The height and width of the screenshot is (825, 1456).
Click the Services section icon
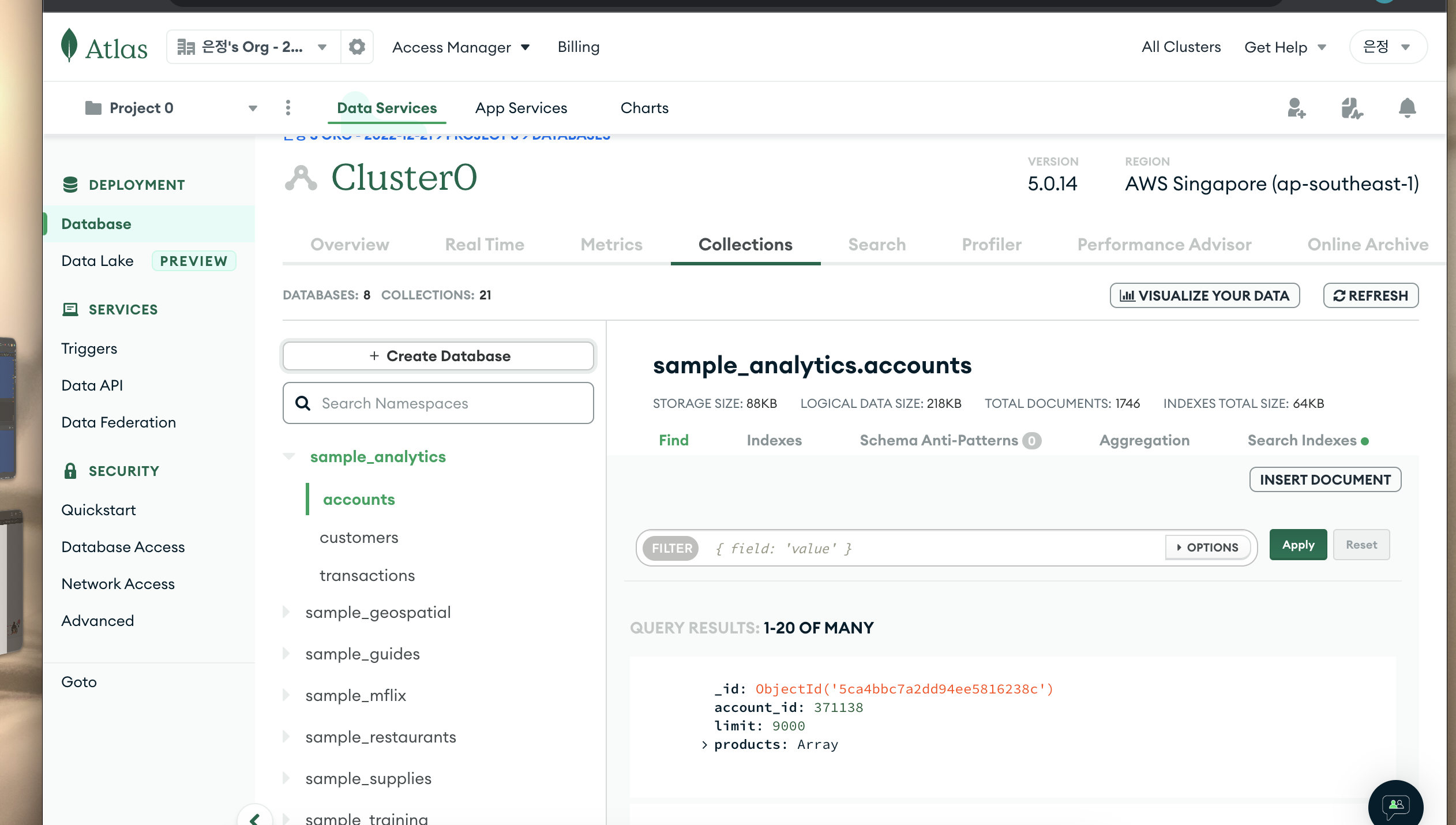point(70,309)
